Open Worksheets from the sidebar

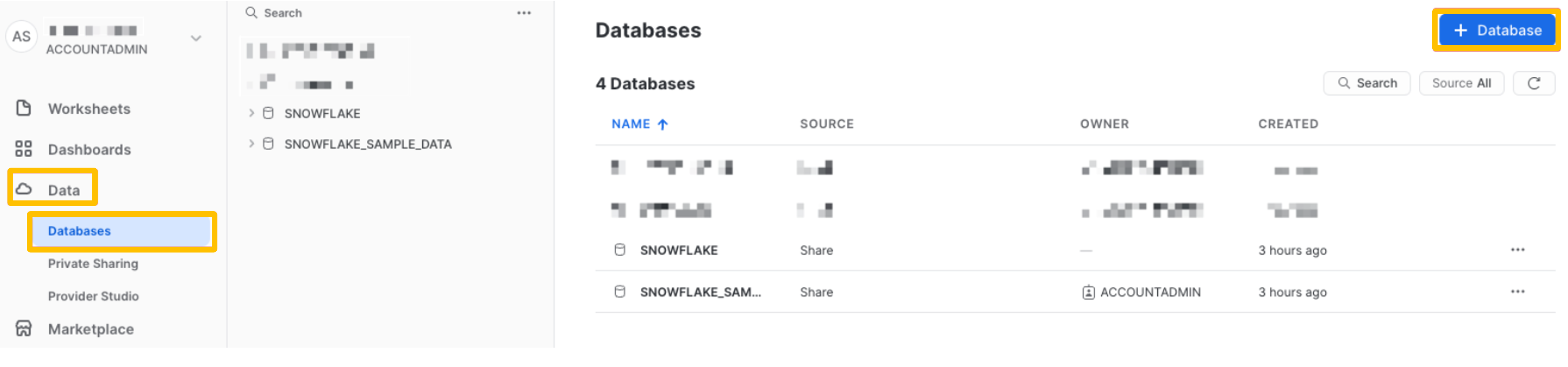pos(89,108)
